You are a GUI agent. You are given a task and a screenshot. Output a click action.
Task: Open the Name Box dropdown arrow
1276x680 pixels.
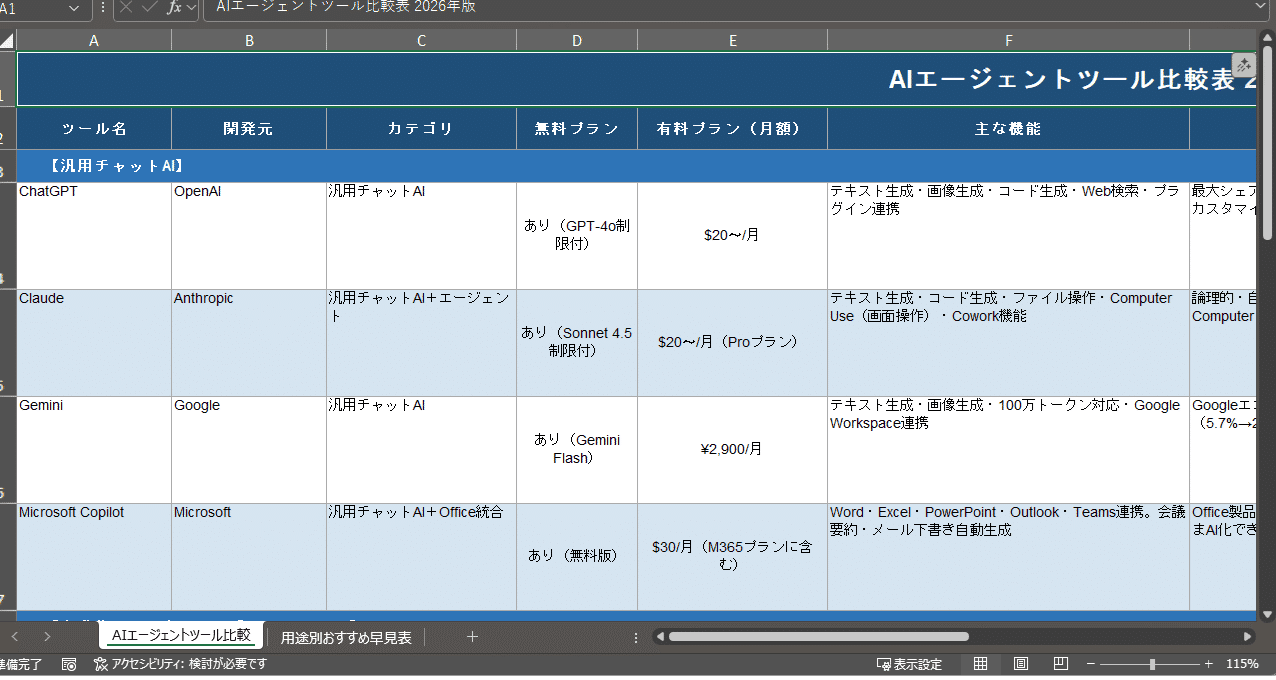(74, 7)
